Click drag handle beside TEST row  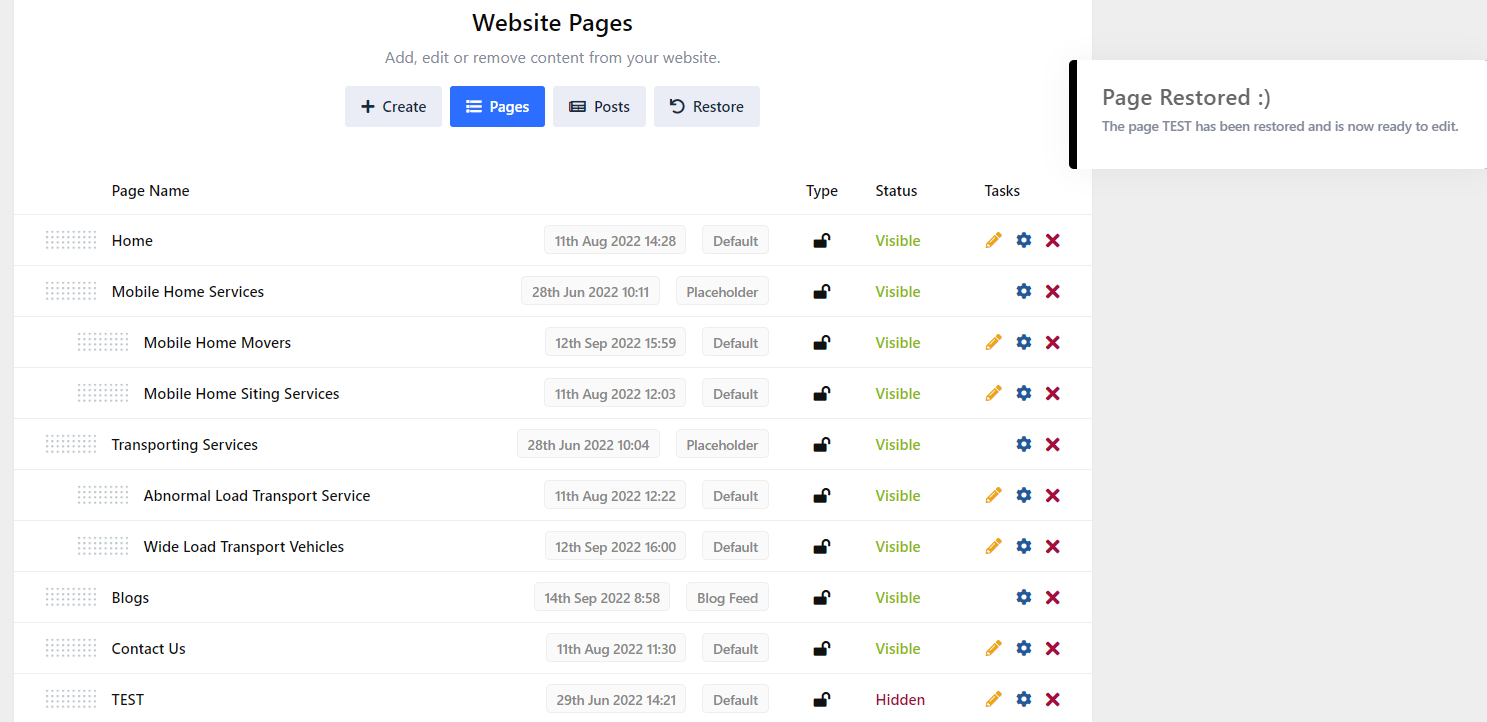click(71, 699)
